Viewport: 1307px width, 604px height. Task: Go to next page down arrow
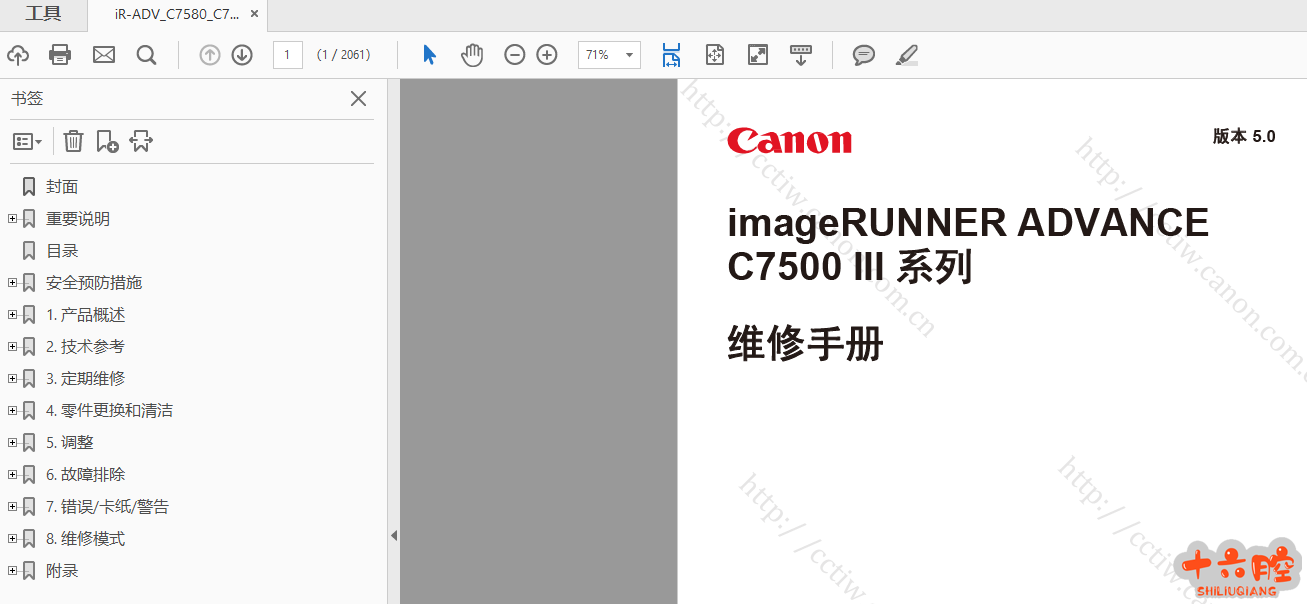242,55
